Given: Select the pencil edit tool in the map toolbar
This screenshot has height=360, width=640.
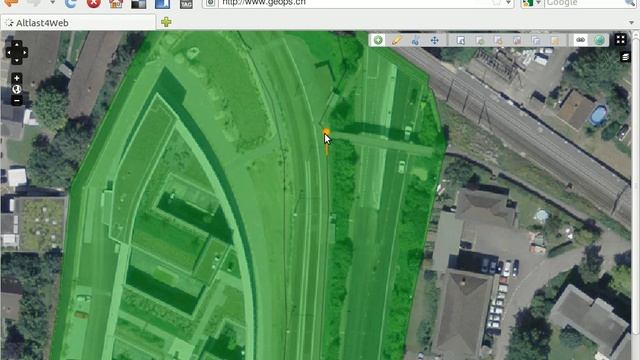Looking at the screenshot, I should (x=397, y=40).
